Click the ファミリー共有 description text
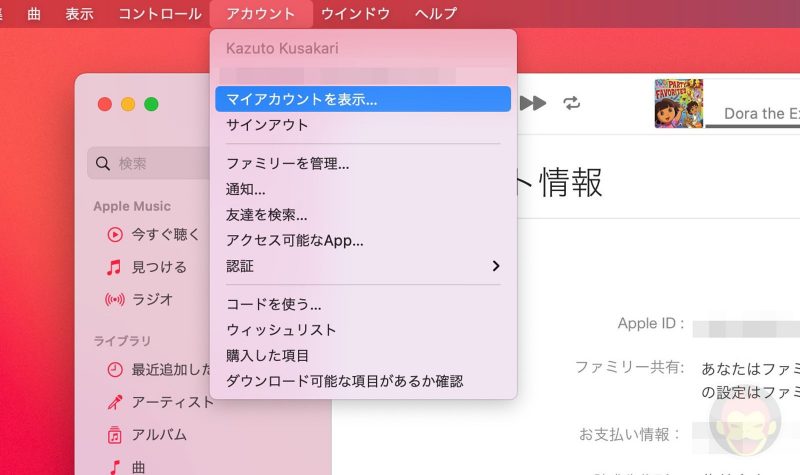 [x=751, y=380]
